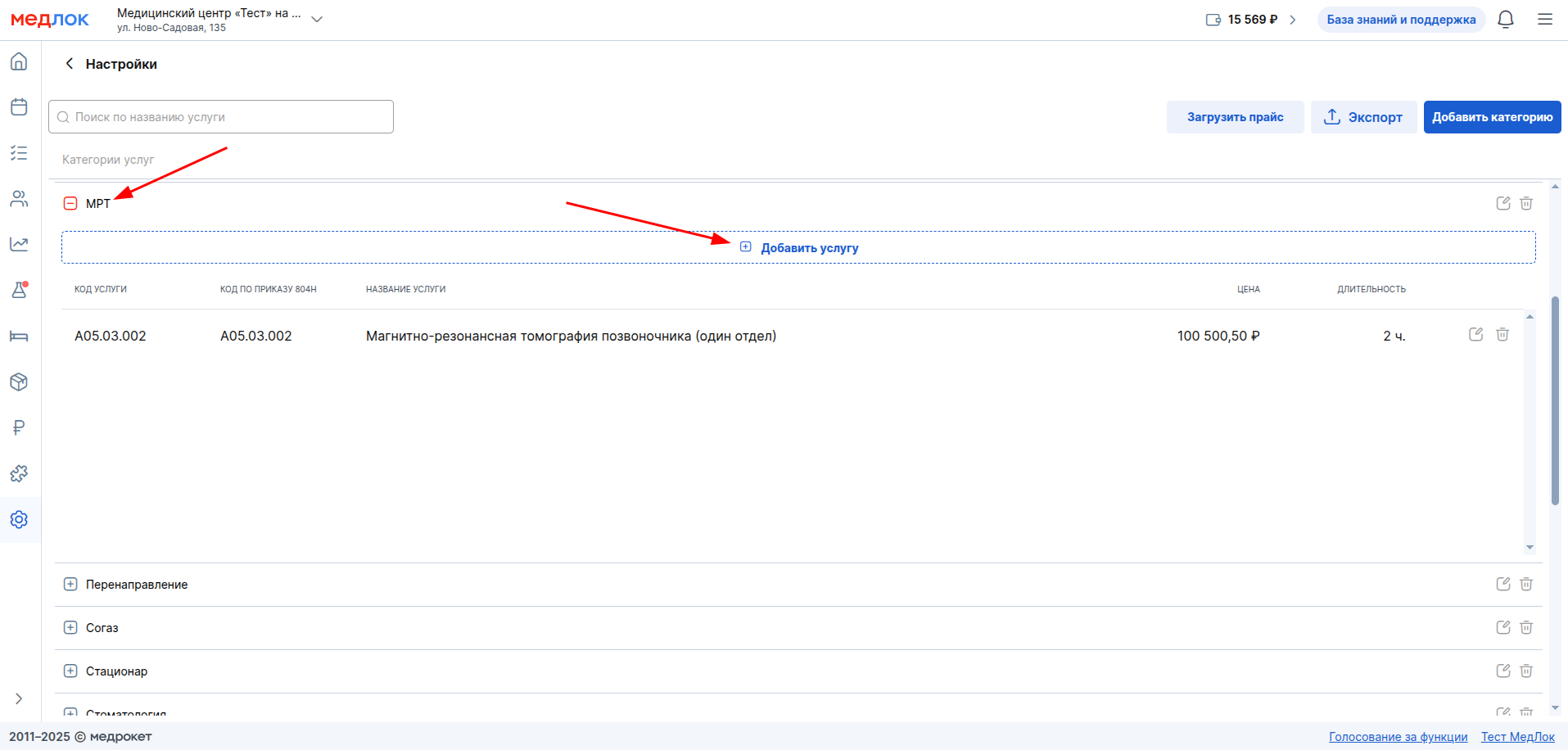Open the hamburger menu at top right
Viewport: 1568px width, 750px height.
[1544, 20]
